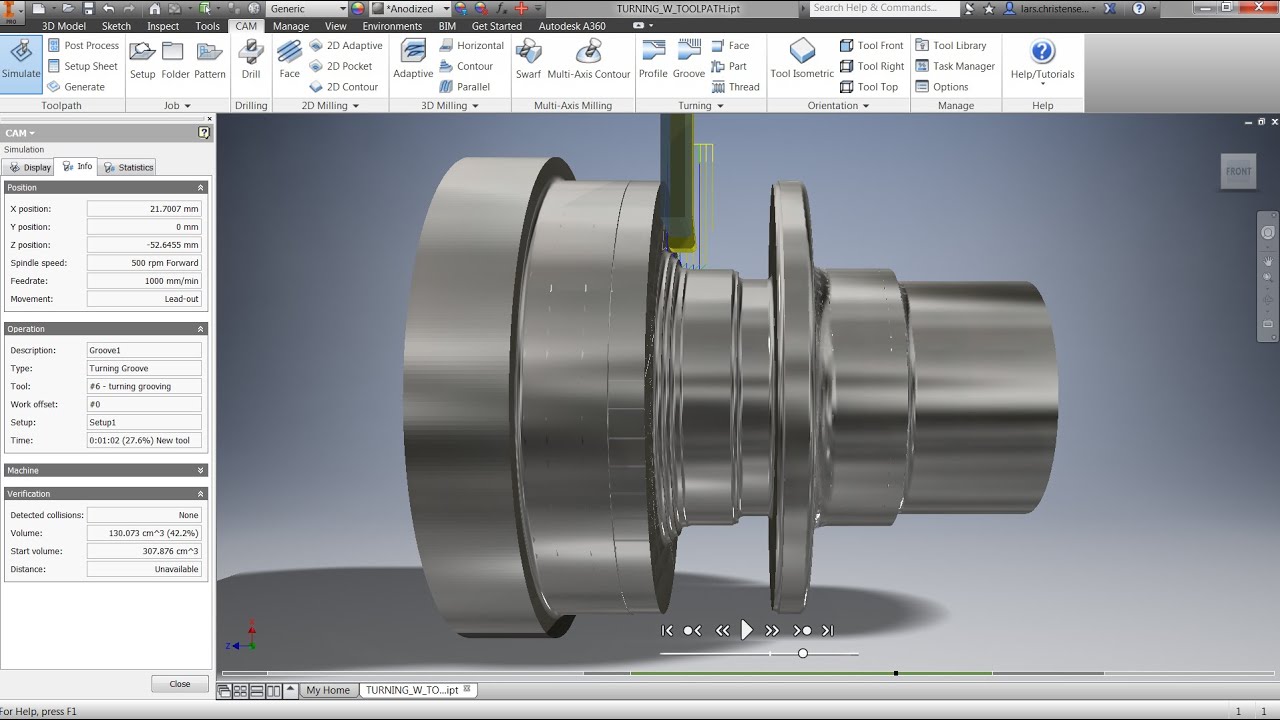Select Tool Front orientation
The image size is (1280, 720).
[871, 45]
